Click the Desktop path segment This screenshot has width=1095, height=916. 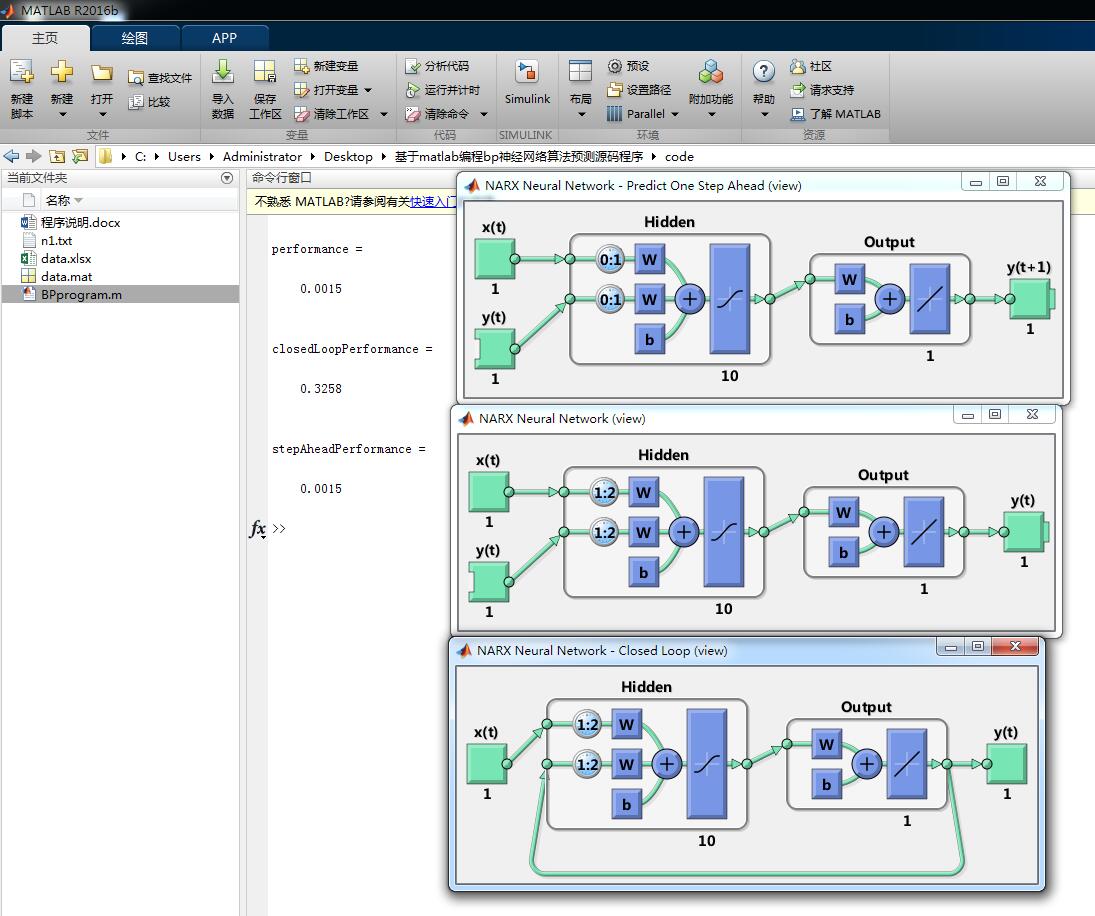pos(348,156)
